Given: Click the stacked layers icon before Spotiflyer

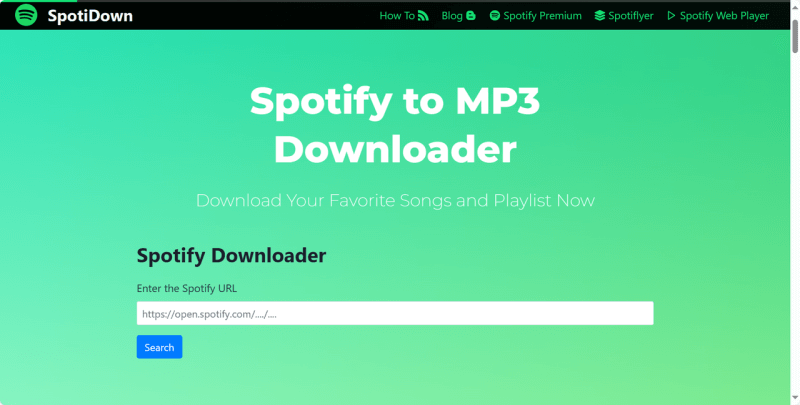Looking at the screenshot, I should [600, 16].
